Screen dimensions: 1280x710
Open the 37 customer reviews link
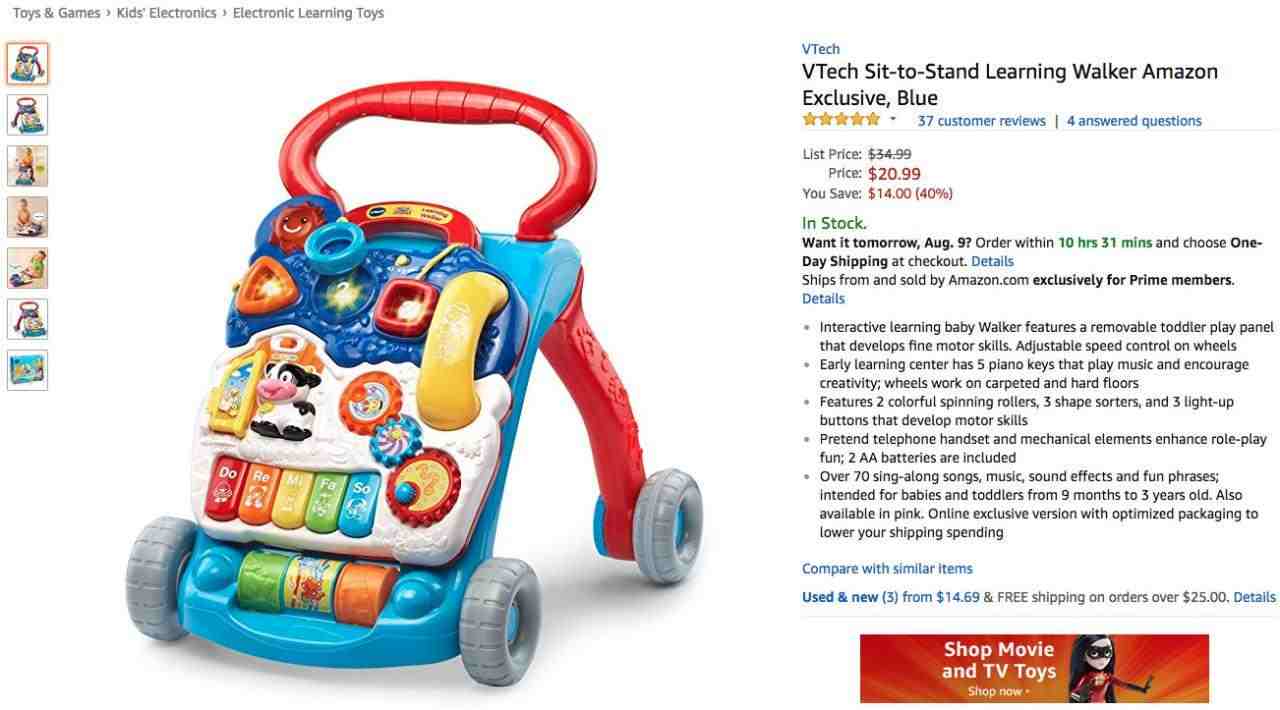pos(981,121)
